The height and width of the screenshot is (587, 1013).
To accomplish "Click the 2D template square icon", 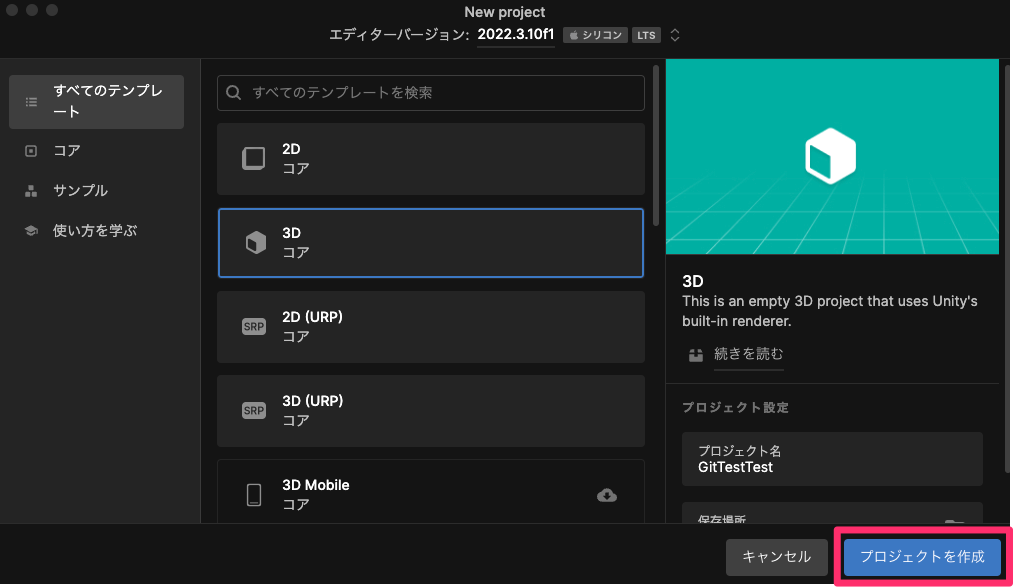I will 254,158.
